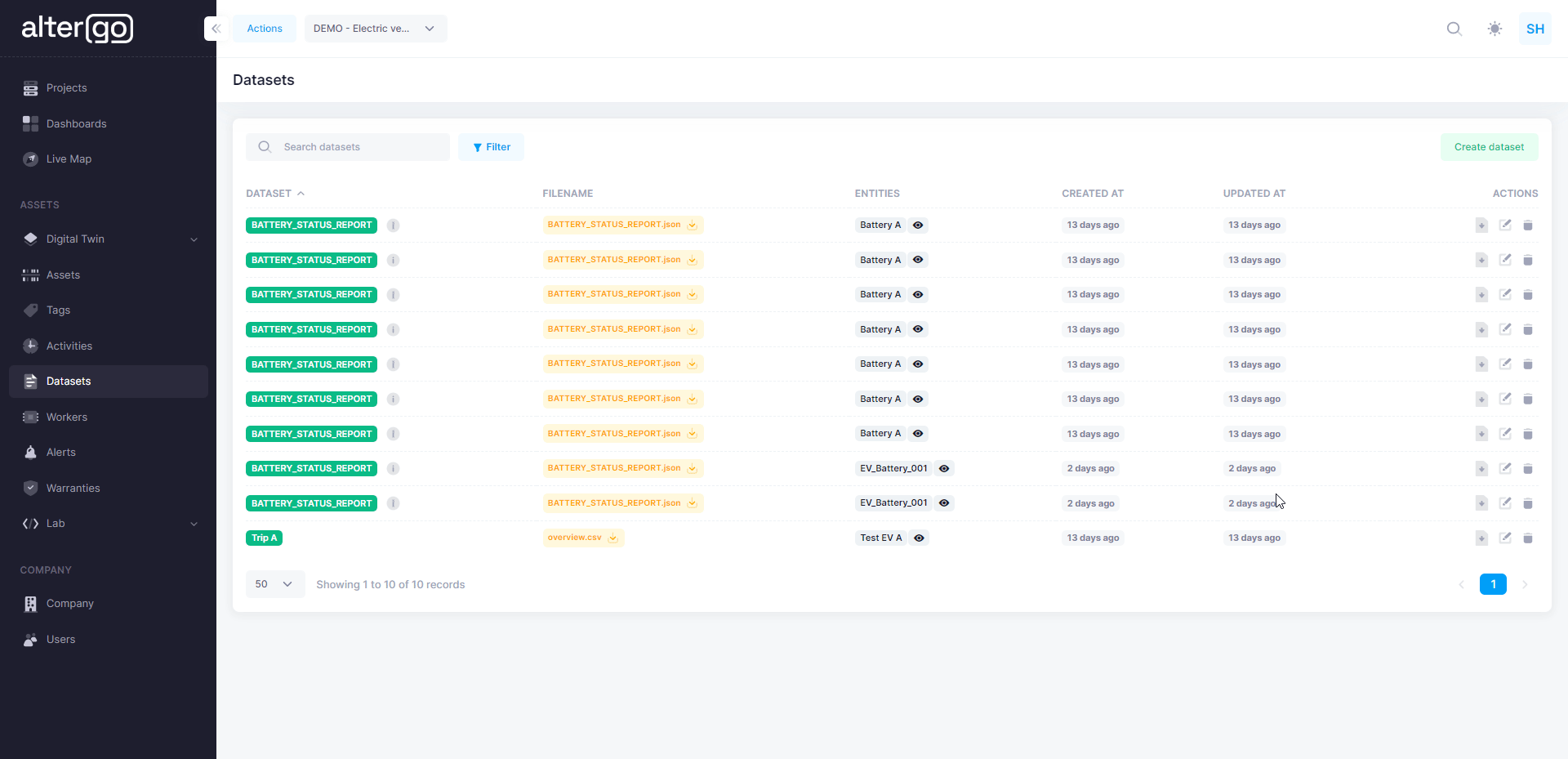Preview the Battery A entity in the first row
The image size is (1568, 759).
coord(918,225)
